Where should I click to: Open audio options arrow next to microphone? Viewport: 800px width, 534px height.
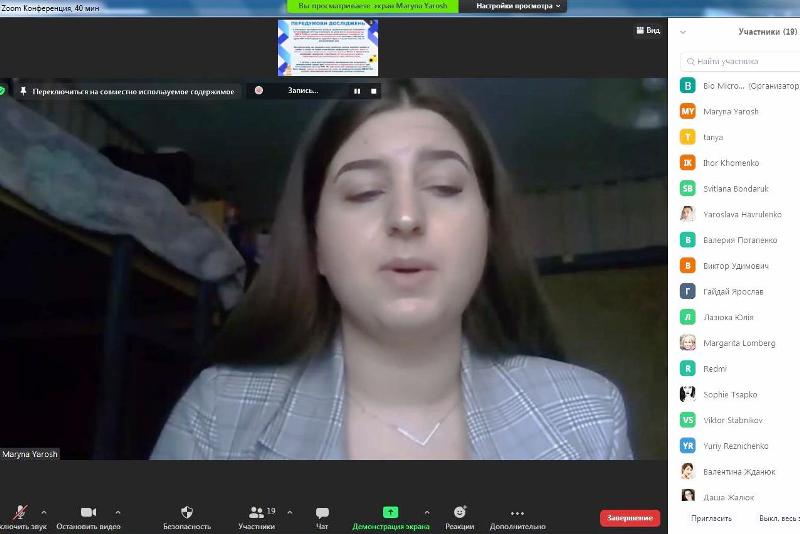tap(44, 512)
